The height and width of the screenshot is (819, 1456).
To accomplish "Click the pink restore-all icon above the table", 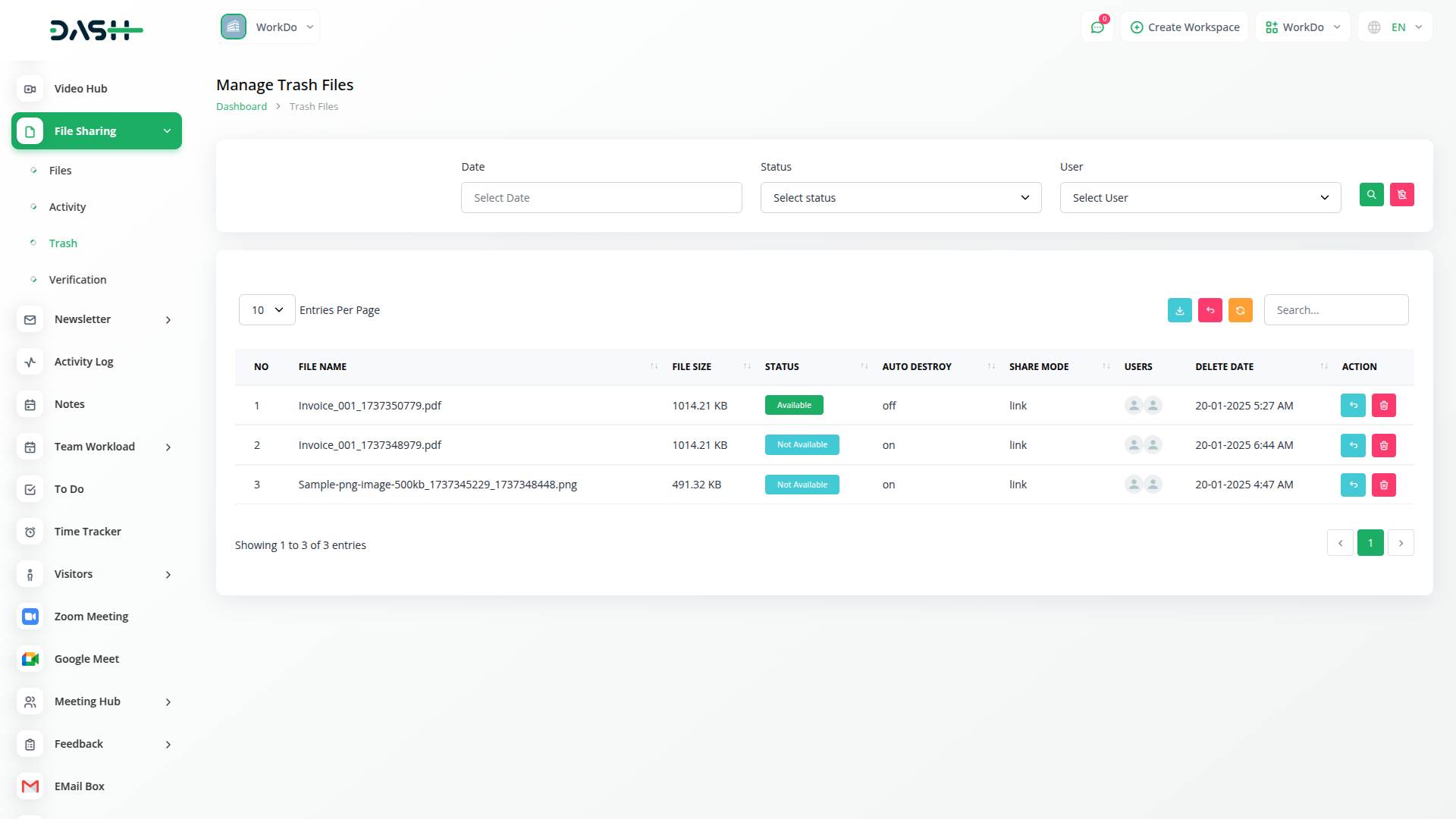I will tap(1210, 310).
